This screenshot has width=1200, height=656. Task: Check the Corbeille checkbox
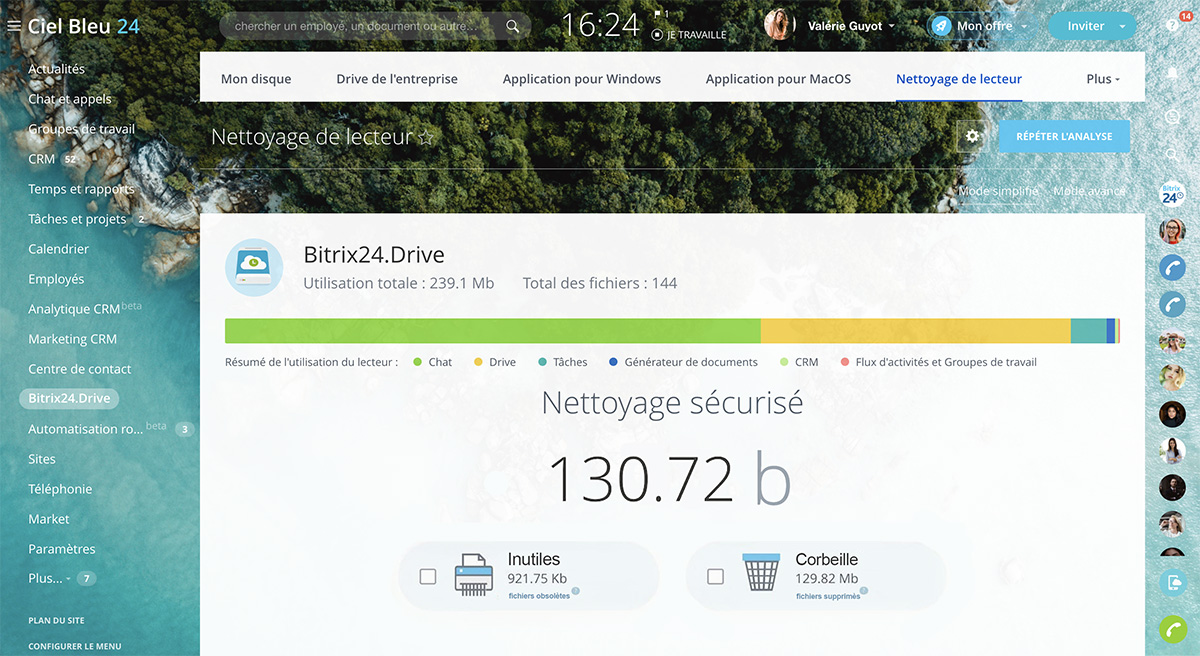(x=715, y=576)
